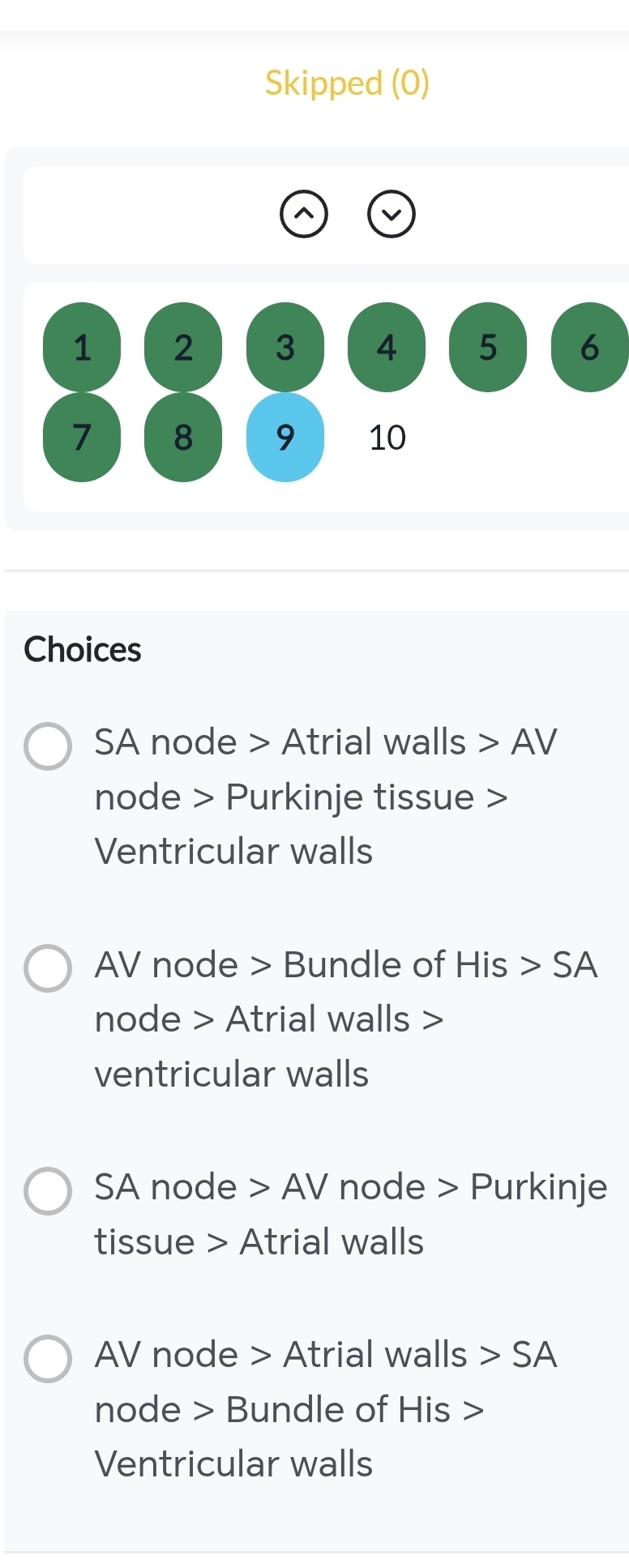Open question 2 from the question navigator

182,348
